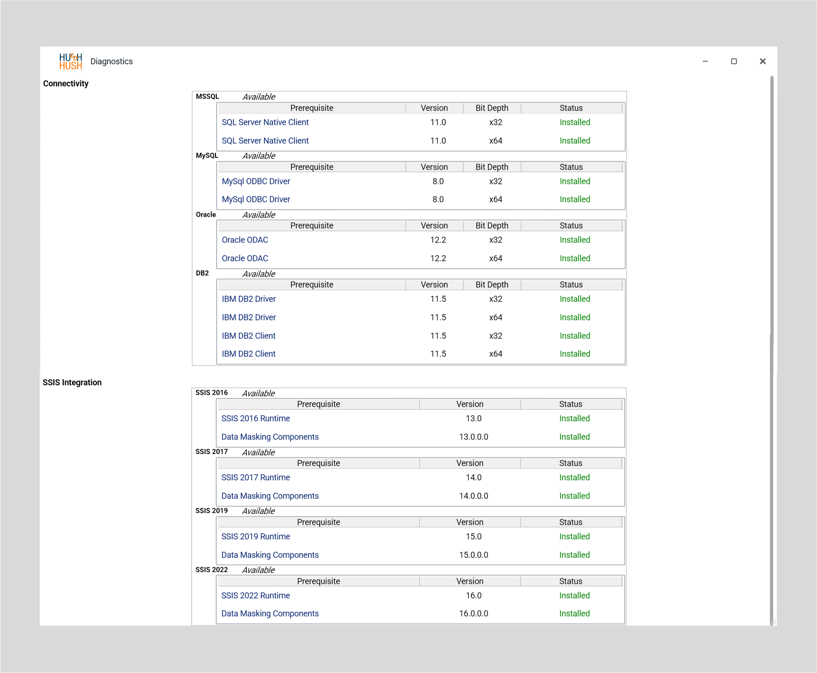
Task: Click the Version header in SSIS 2017 table
Action: point(470,463)
